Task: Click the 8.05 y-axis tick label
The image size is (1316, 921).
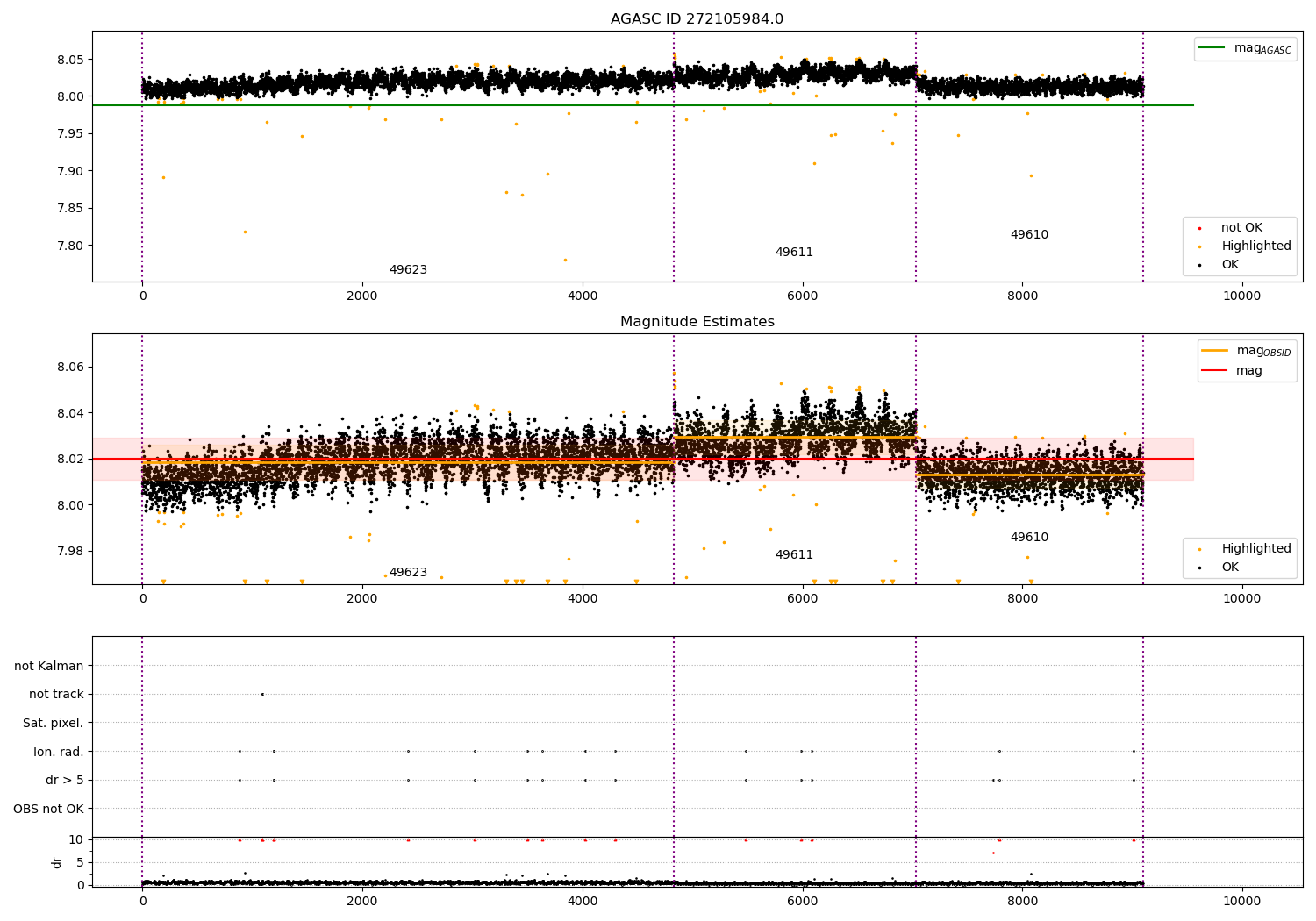Action: click(x=71, y=60)
